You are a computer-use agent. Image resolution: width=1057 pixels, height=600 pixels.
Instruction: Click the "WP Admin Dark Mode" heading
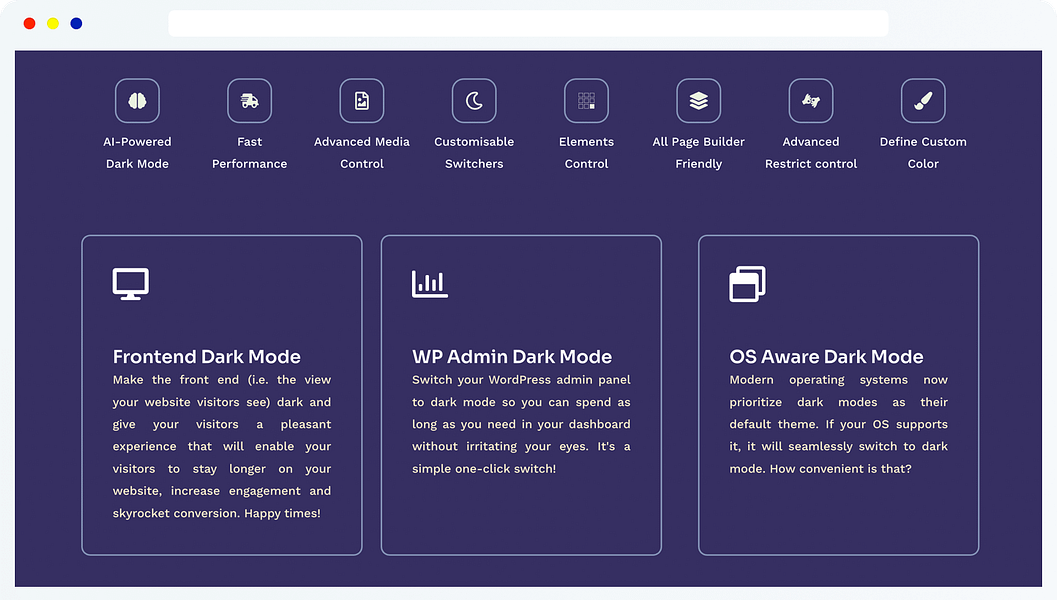coord(512,356)
